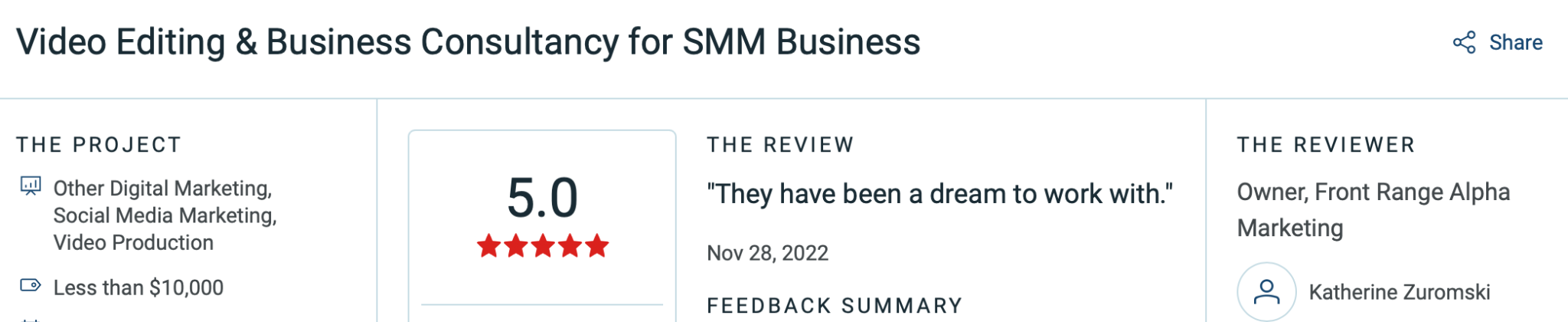Select the Video Editing & Business Consultancy title
1568x322 pixels.
[468, 42]
